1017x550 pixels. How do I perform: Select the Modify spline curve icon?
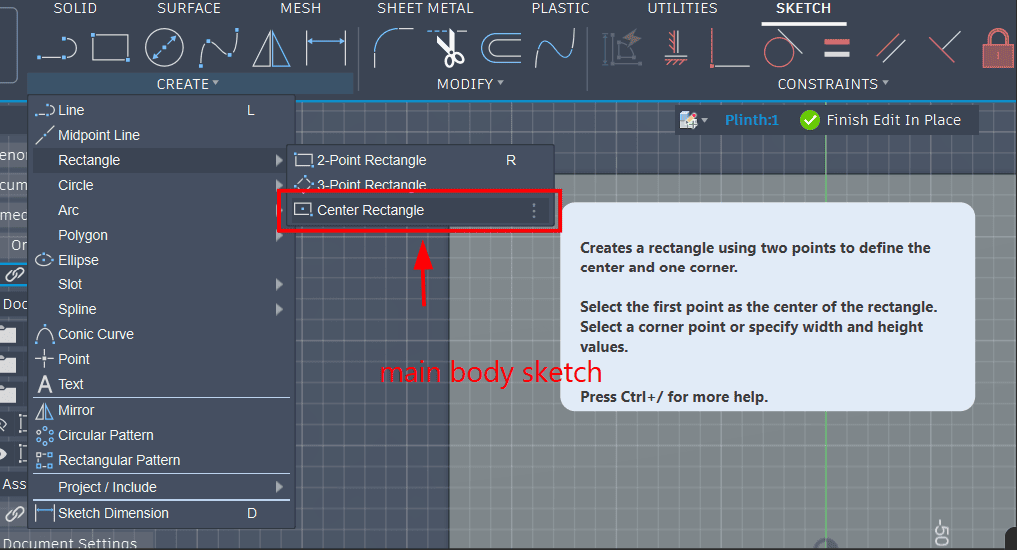[555, 49]
